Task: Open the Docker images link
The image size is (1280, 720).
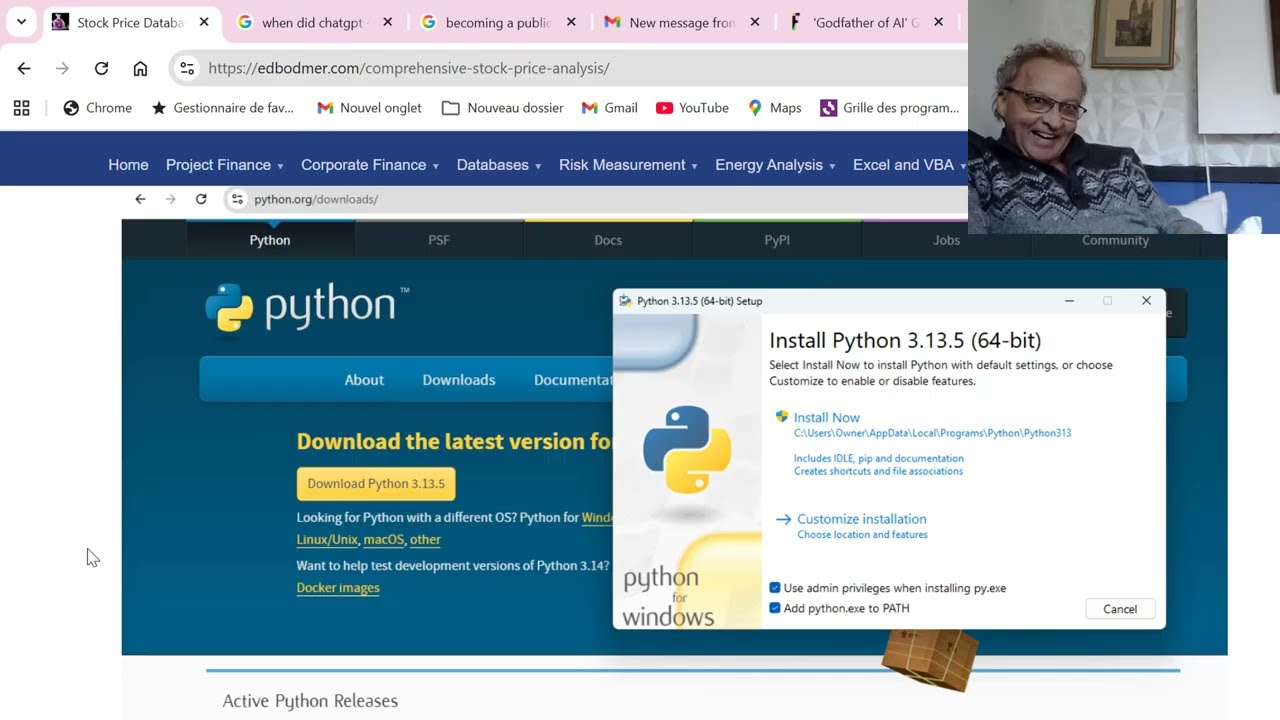Action: pos(338,587)
